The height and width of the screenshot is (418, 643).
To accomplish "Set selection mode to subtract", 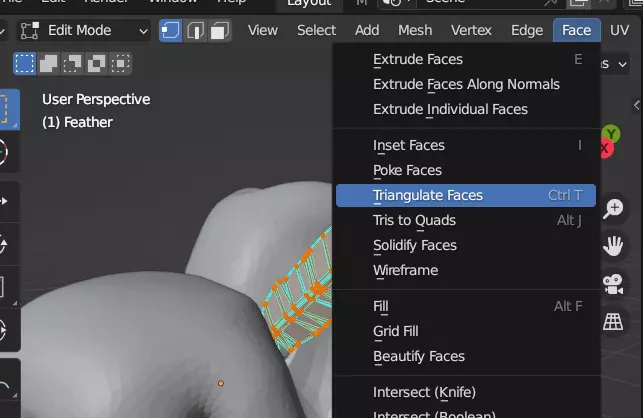I will click(72, 65).
